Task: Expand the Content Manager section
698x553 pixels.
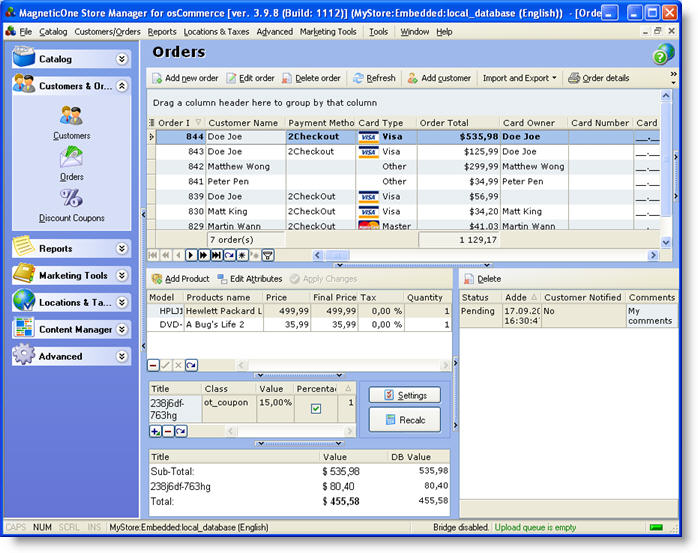Action: click(x=122, y=329)
